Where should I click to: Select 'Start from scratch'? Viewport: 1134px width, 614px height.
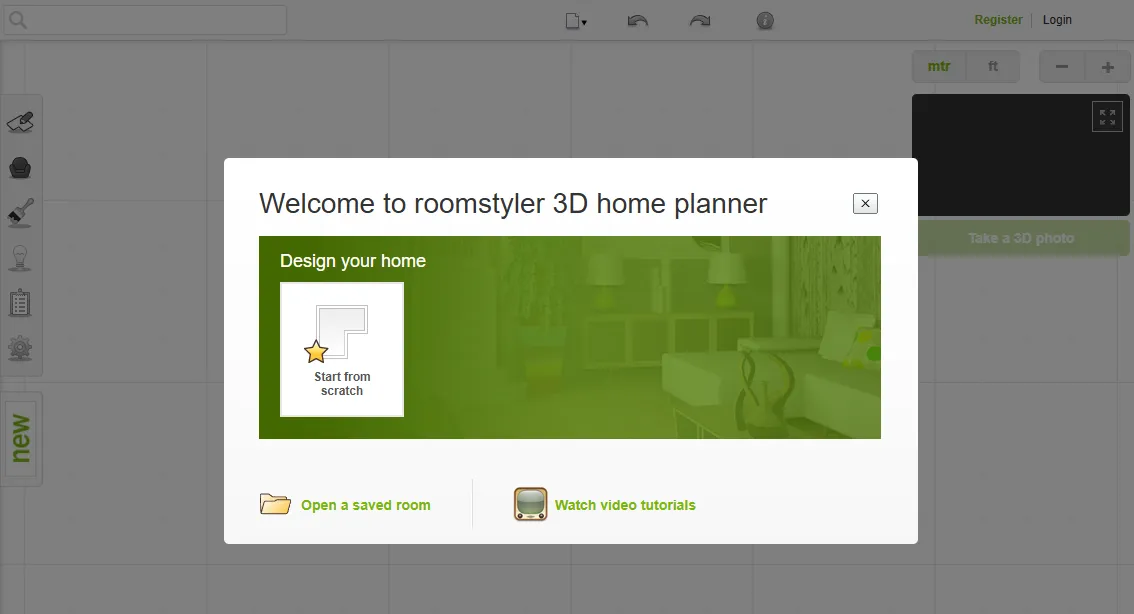point(342,350)
